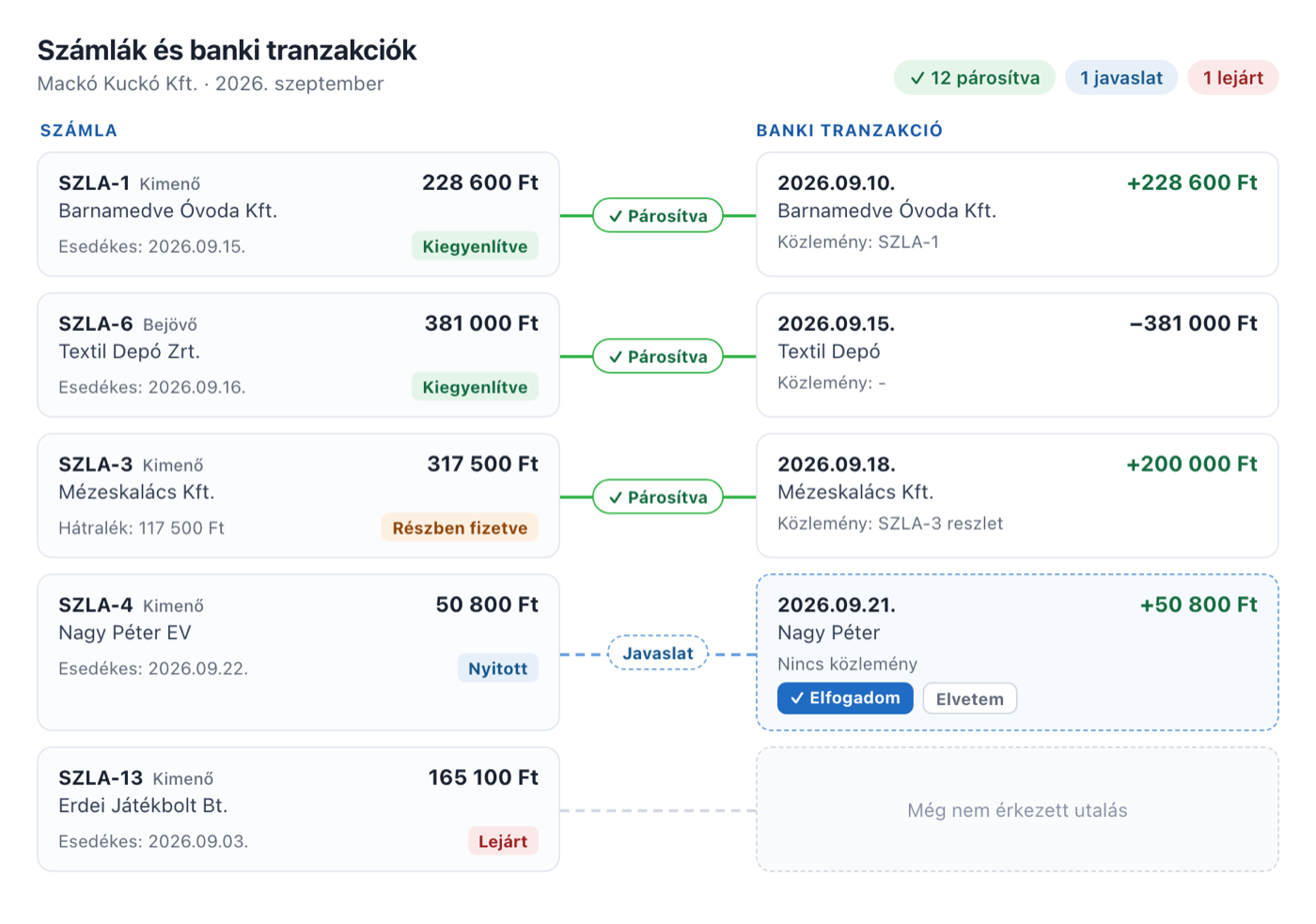
Task: Click the amount −381 000 Ft
Action: 1194,323
